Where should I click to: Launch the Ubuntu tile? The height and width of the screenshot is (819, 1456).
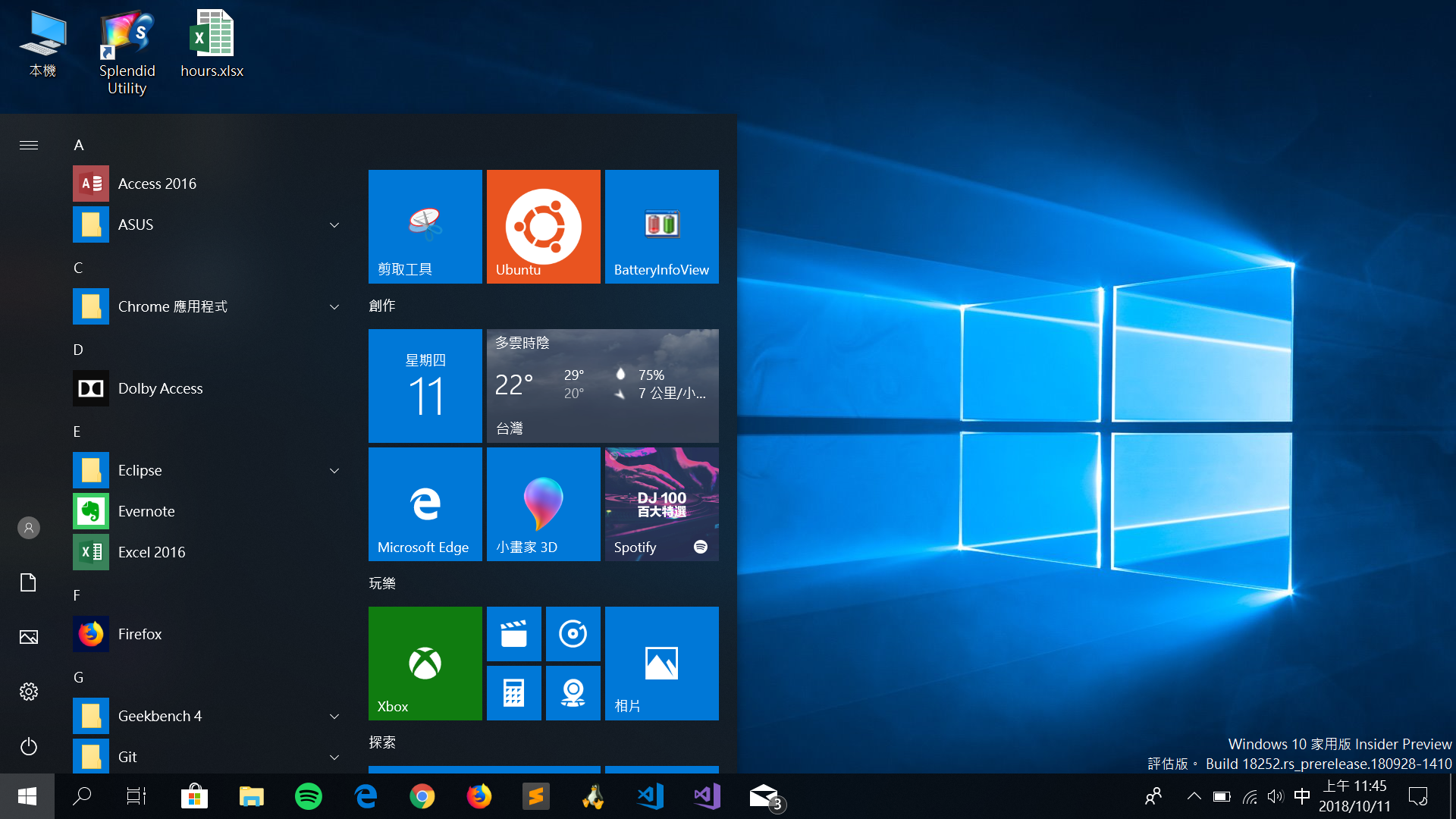point(544,227)
